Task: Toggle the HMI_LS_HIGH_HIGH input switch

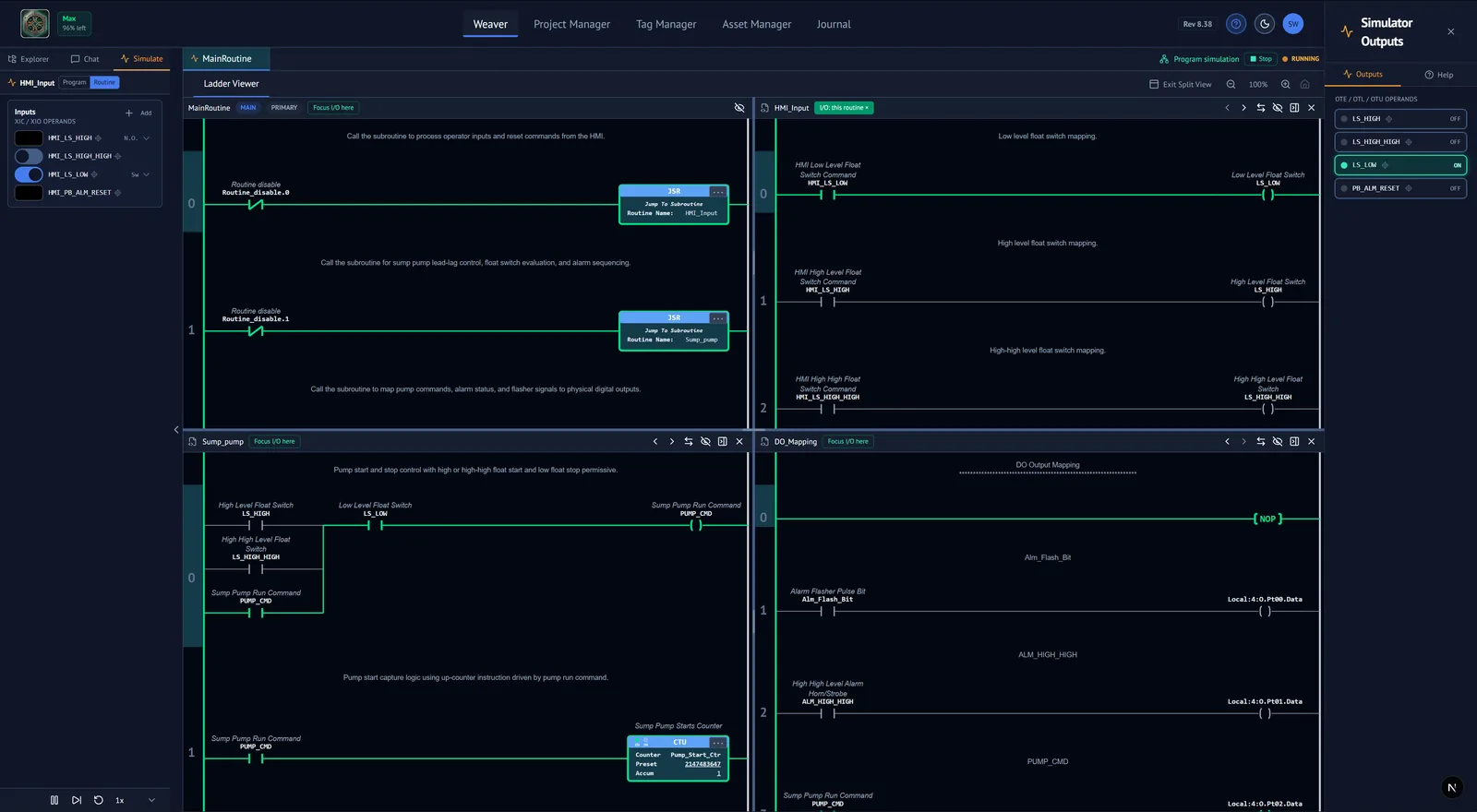Action: (29, 156)
